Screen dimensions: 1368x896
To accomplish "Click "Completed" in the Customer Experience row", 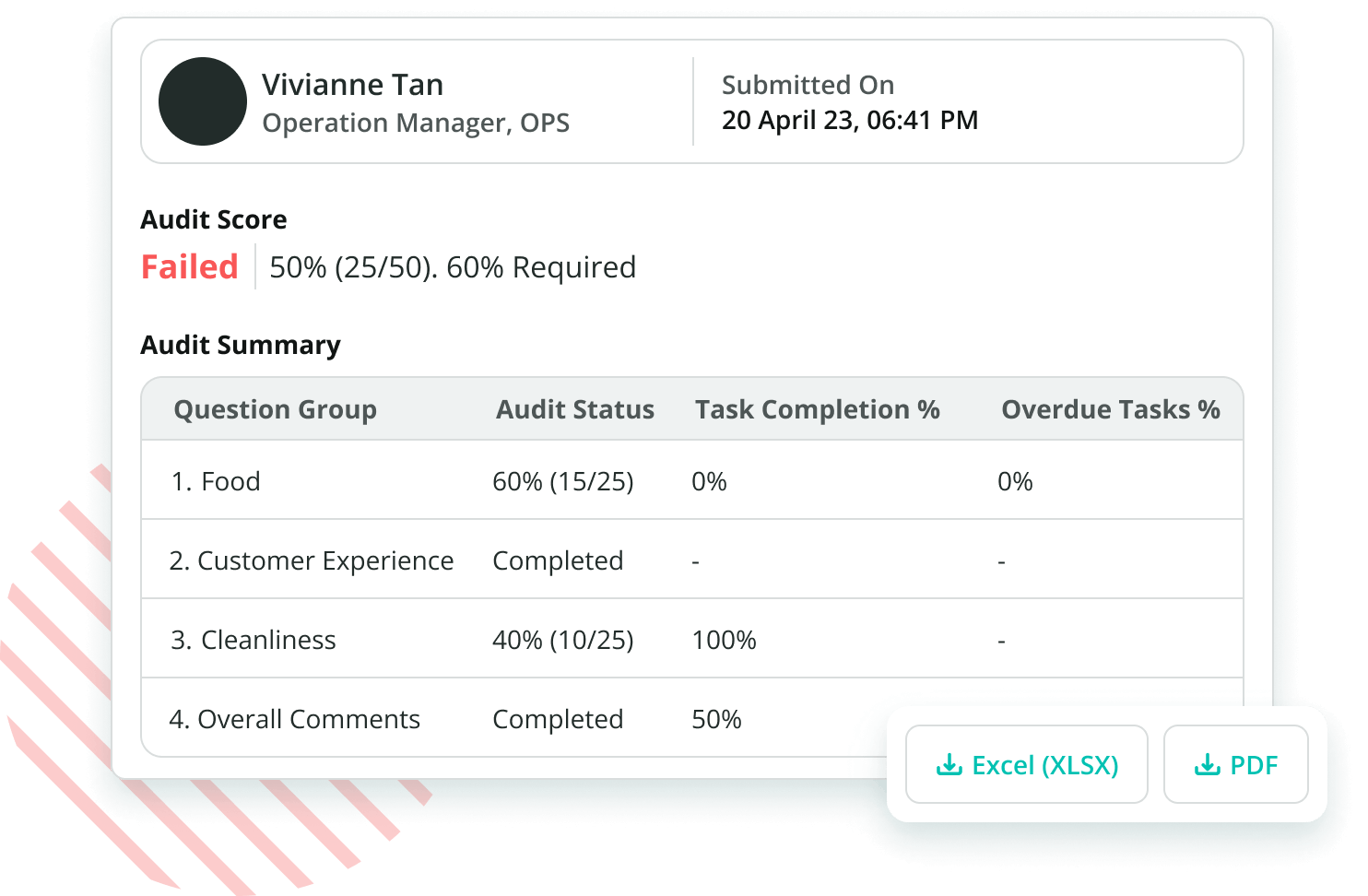I will point(559,560).
